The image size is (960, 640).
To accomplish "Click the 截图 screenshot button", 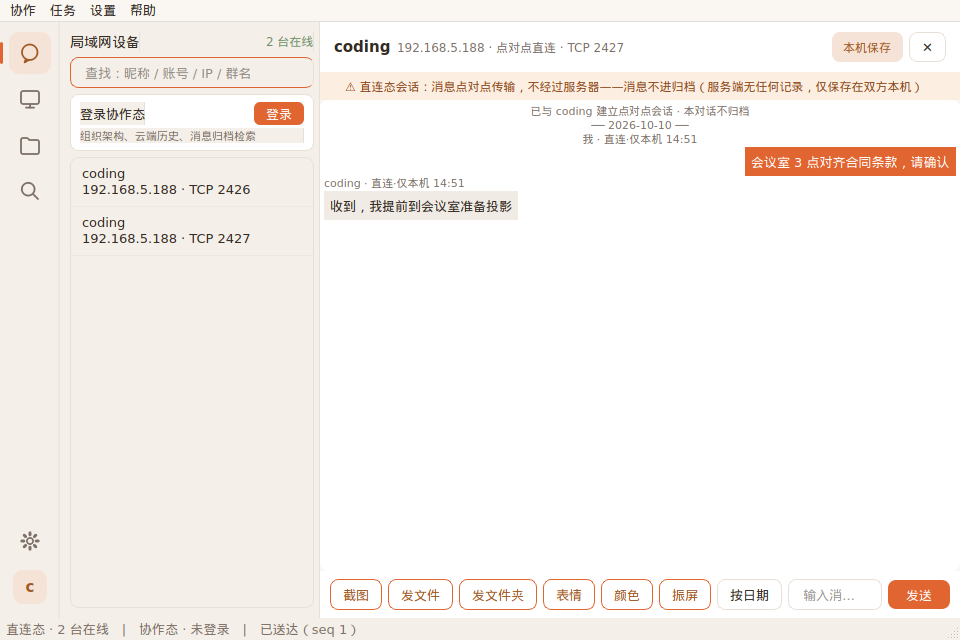I will pyautogui.click(x=356, y=595).
